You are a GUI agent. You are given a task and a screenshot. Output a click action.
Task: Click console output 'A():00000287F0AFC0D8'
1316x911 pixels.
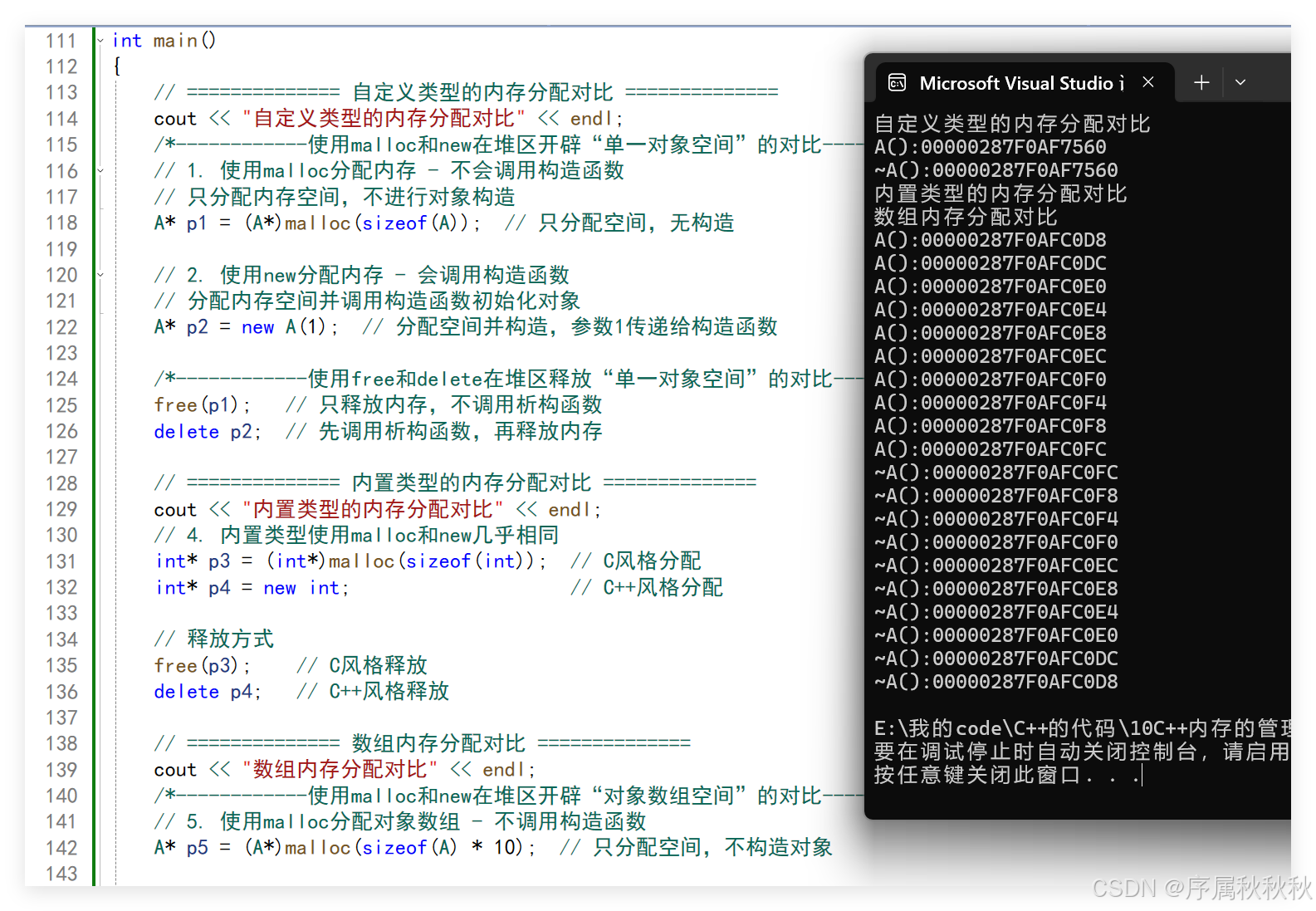tap(991, 240)
